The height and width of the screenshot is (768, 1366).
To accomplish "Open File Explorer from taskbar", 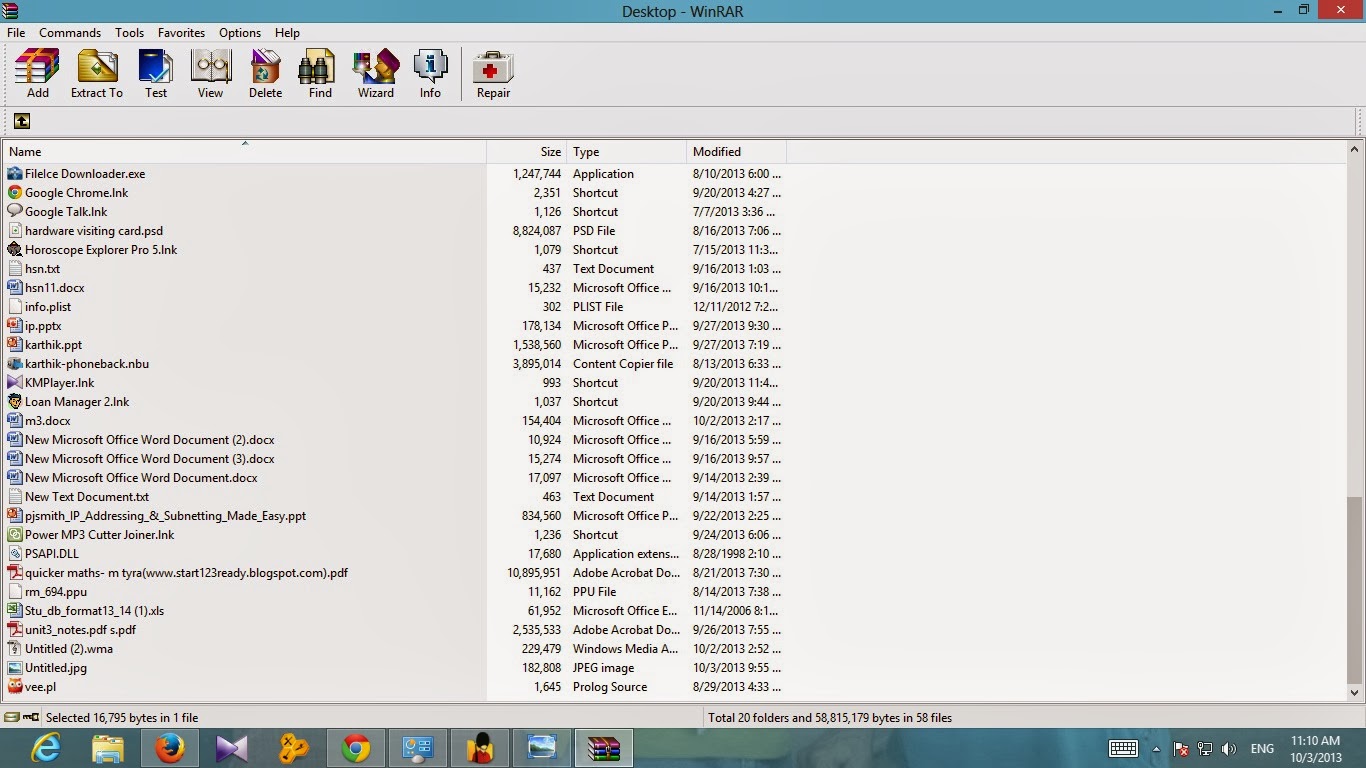I will tap(108, 748).
